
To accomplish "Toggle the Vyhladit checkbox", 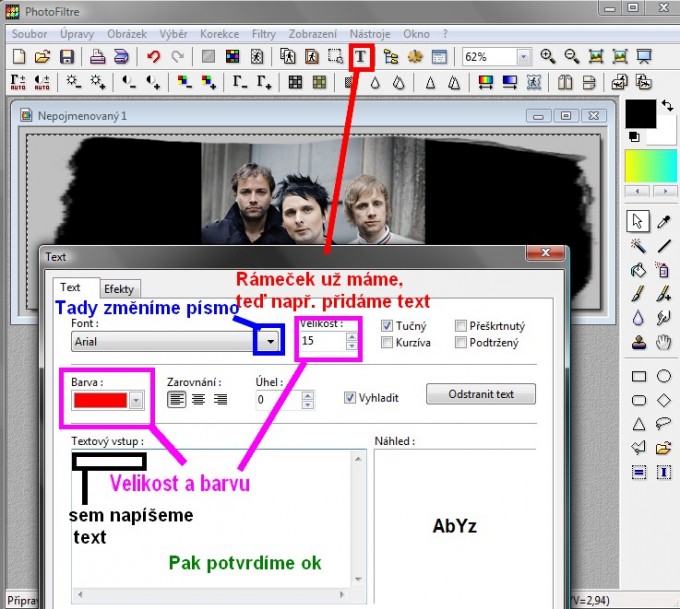I will tap(350, 398).
